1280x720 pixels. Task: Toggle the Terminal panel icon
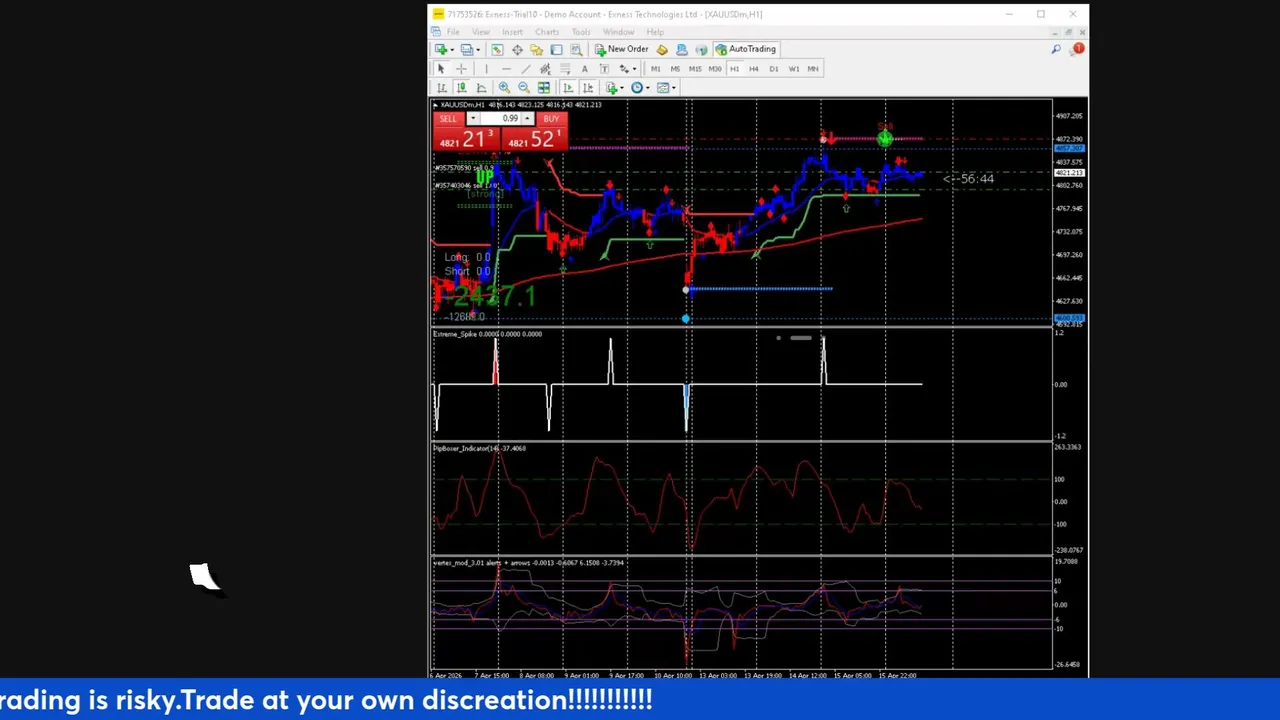556,49
